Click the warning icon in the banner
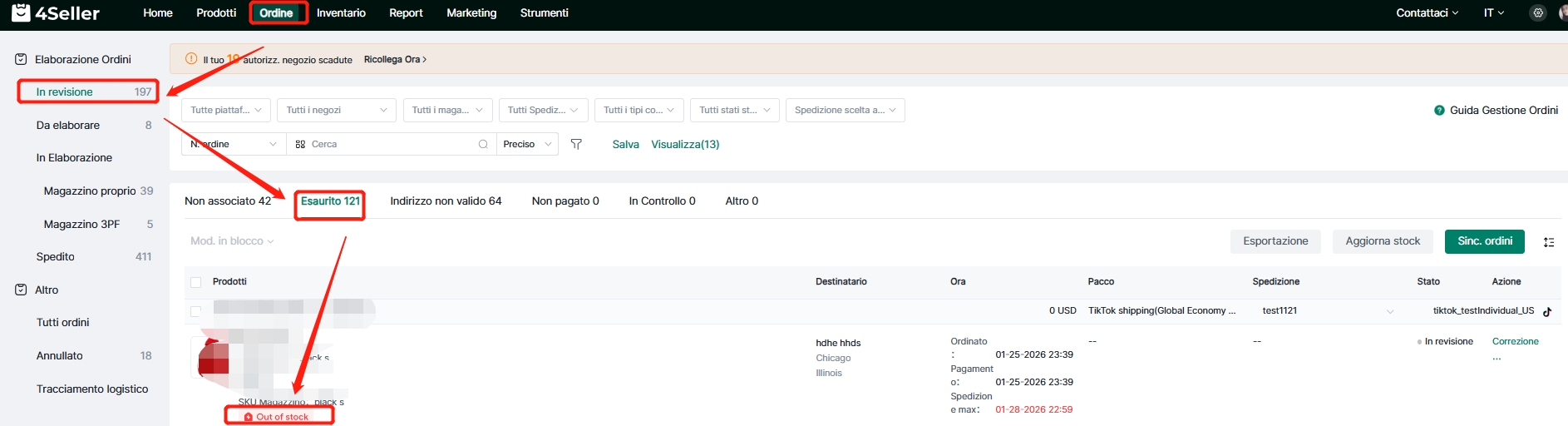The width and height of the screenshot is (1568, 426). point(191,59)
